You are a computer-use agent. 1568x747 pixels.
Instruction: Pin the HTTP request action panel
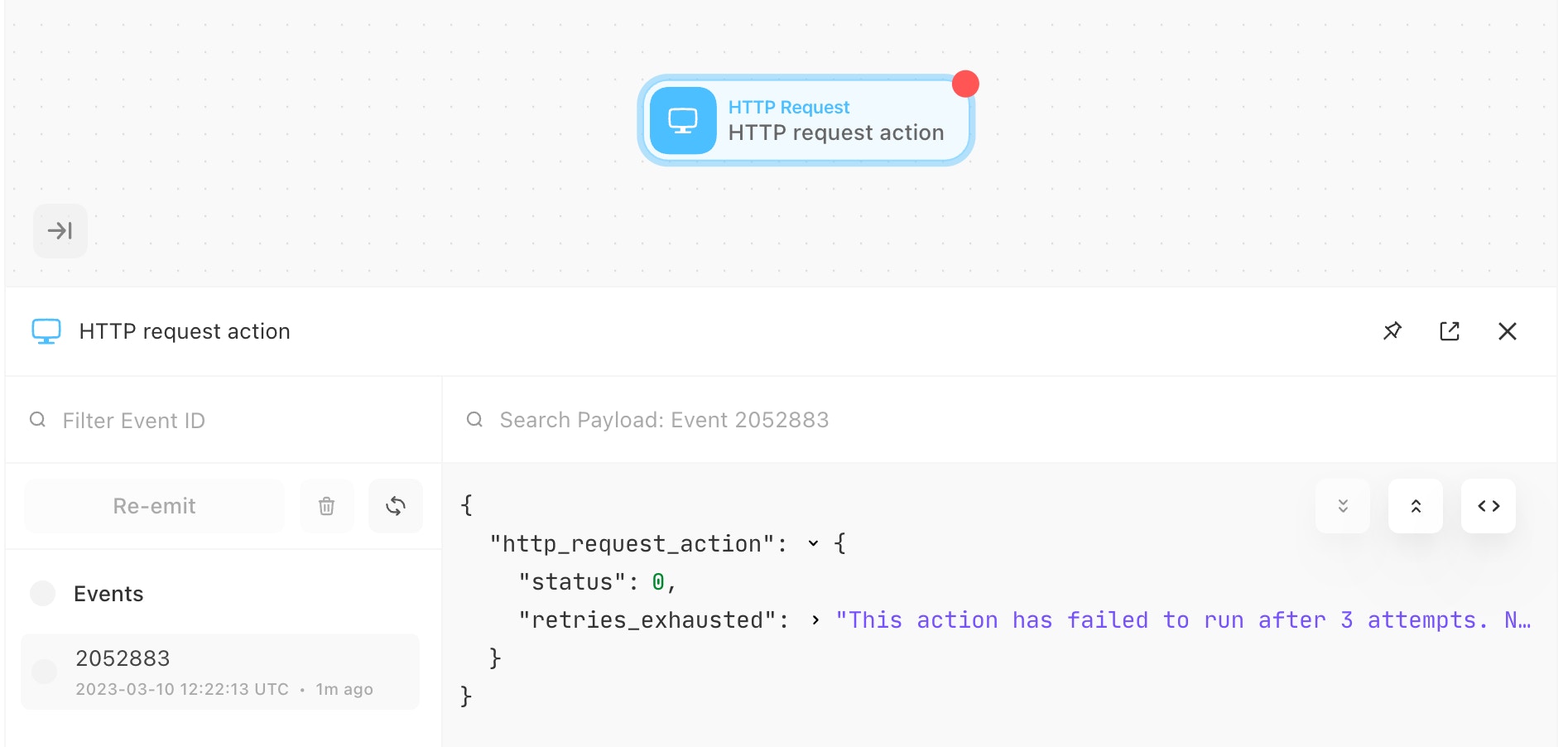[x=1392, y=331]
